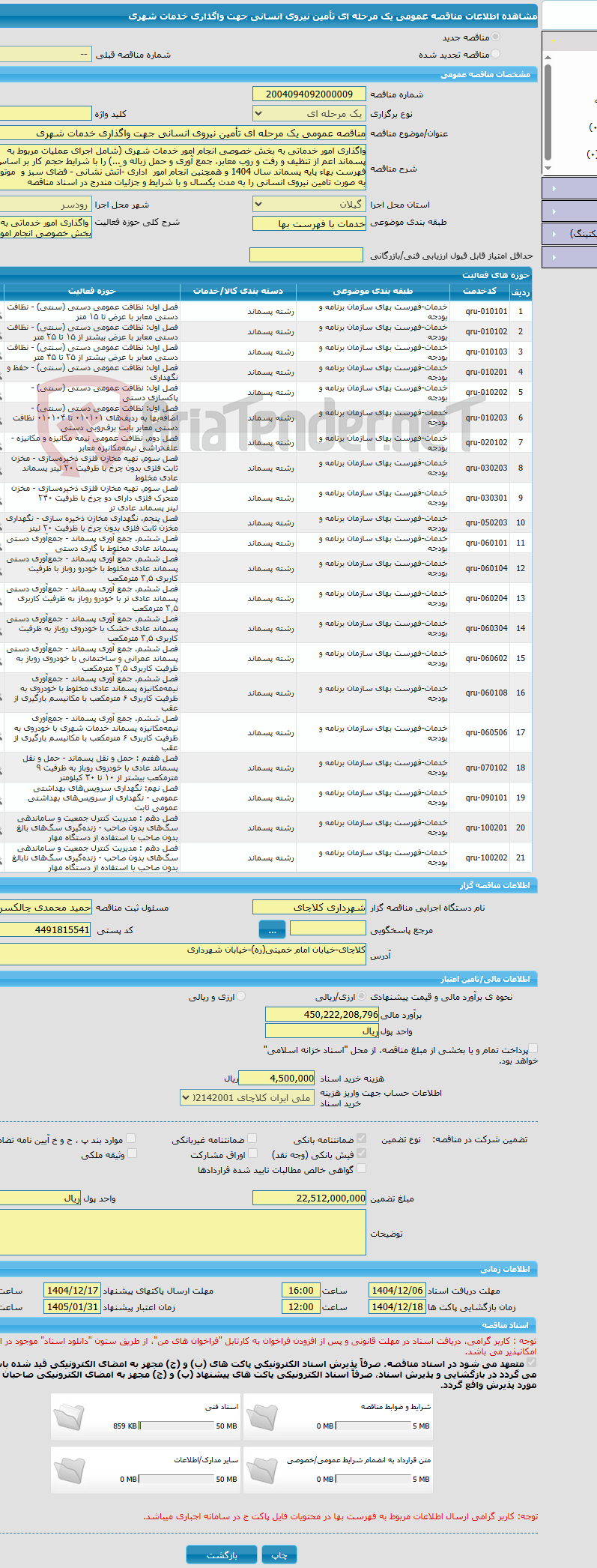Click the مبلغ تضمین value field
Image resolution: width=597 pixels, height=1568 pixels.
click(309, 1198)
